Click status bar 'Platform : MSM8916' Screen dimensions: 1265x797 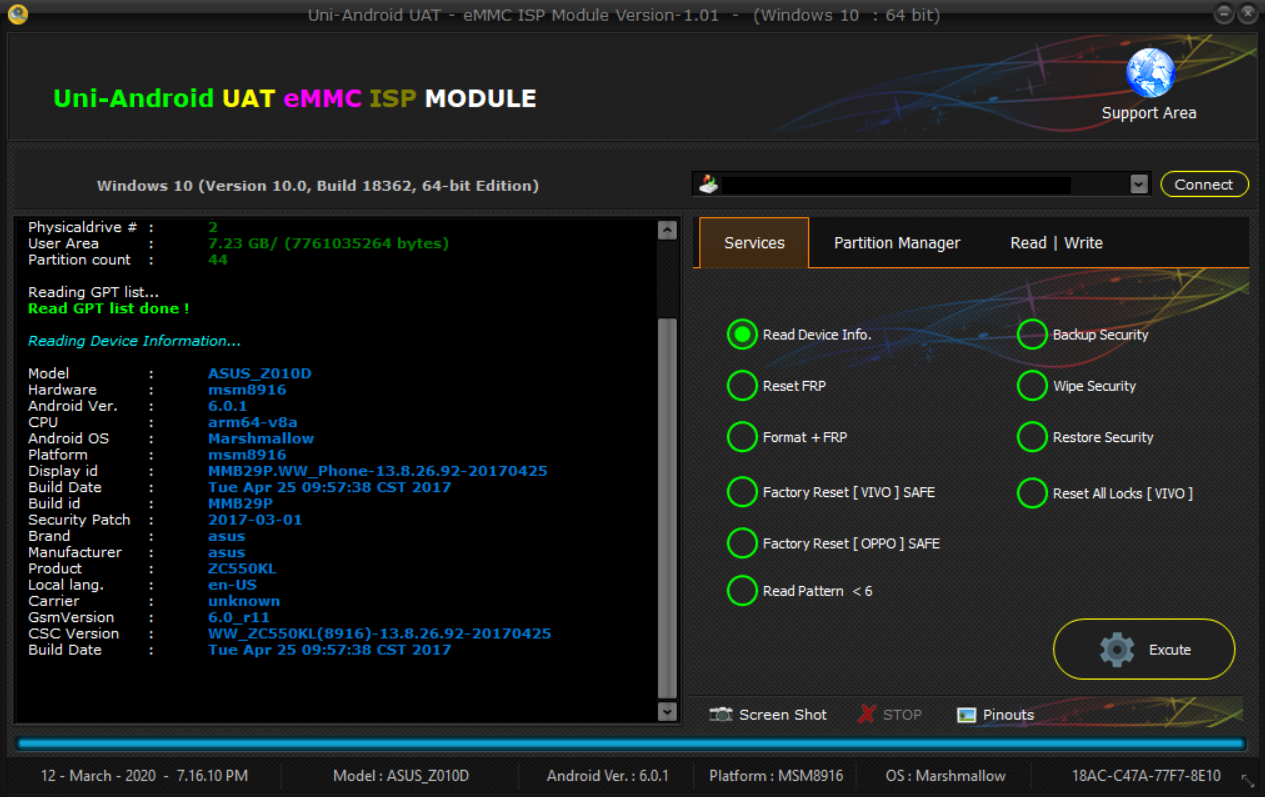776,775
